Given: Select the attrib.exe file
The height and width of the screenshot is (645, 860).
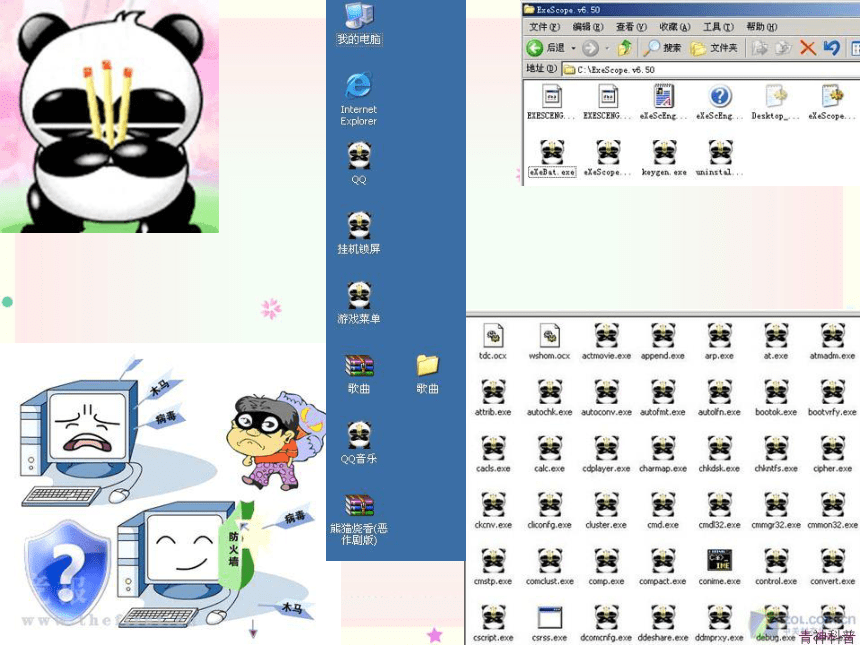Looking at the screenshot, I should coord(493,398).
